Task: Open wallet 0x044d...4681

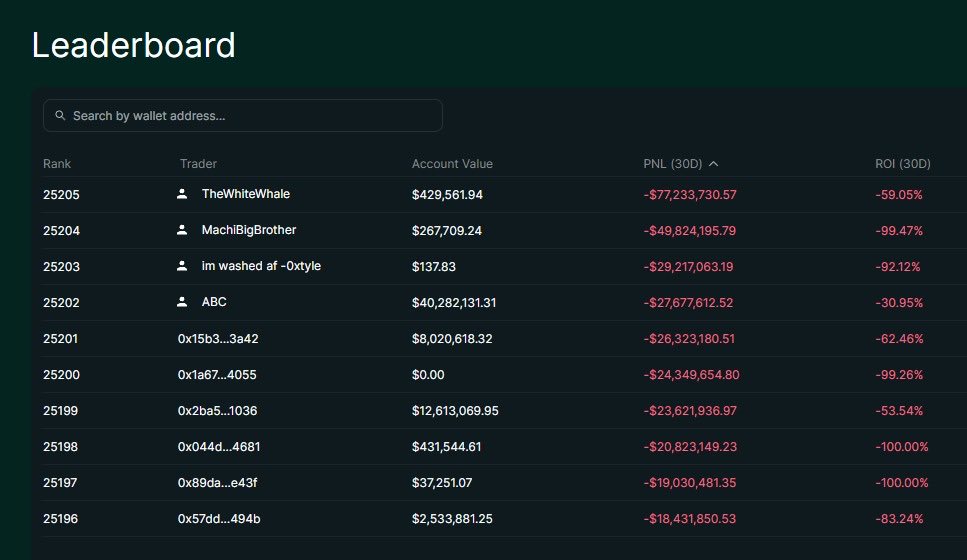Action: click(x=219, y=447)
